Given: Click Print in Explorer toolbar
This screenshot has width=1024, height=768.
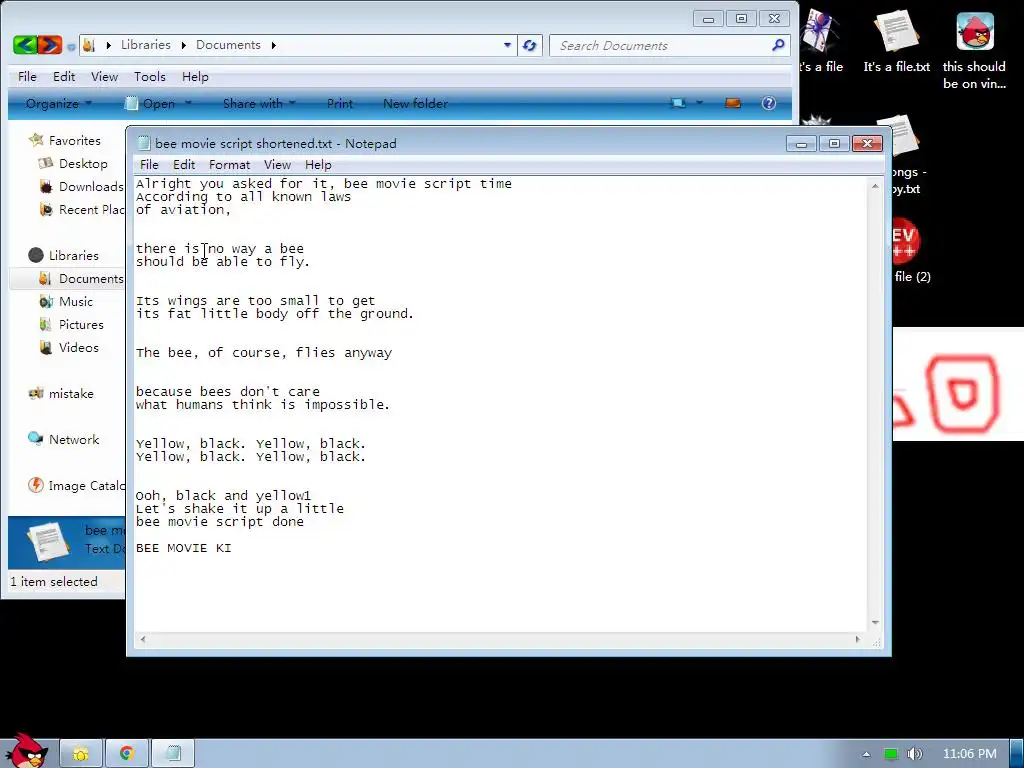Looking at the screenshot, I should tap(340, 103).
